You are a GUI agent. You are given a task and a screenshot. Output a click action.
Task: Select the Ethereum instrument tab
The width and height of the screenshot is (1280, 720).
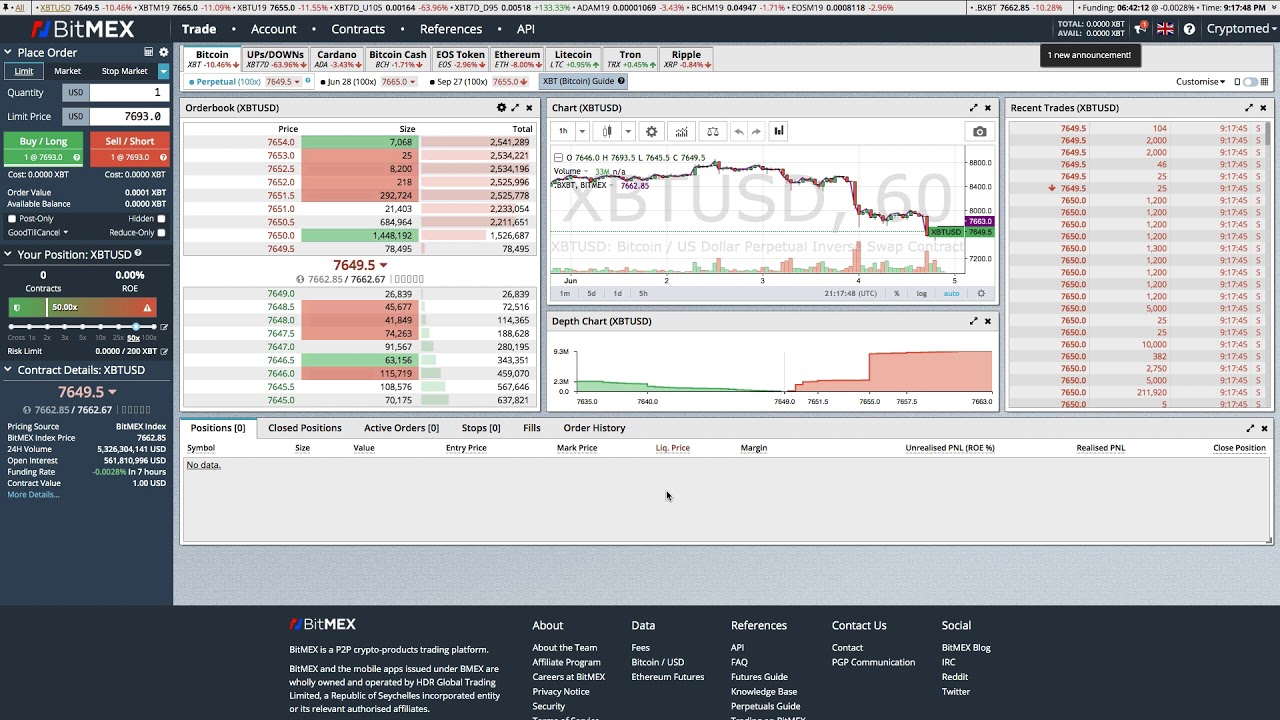tap(517, 60)
